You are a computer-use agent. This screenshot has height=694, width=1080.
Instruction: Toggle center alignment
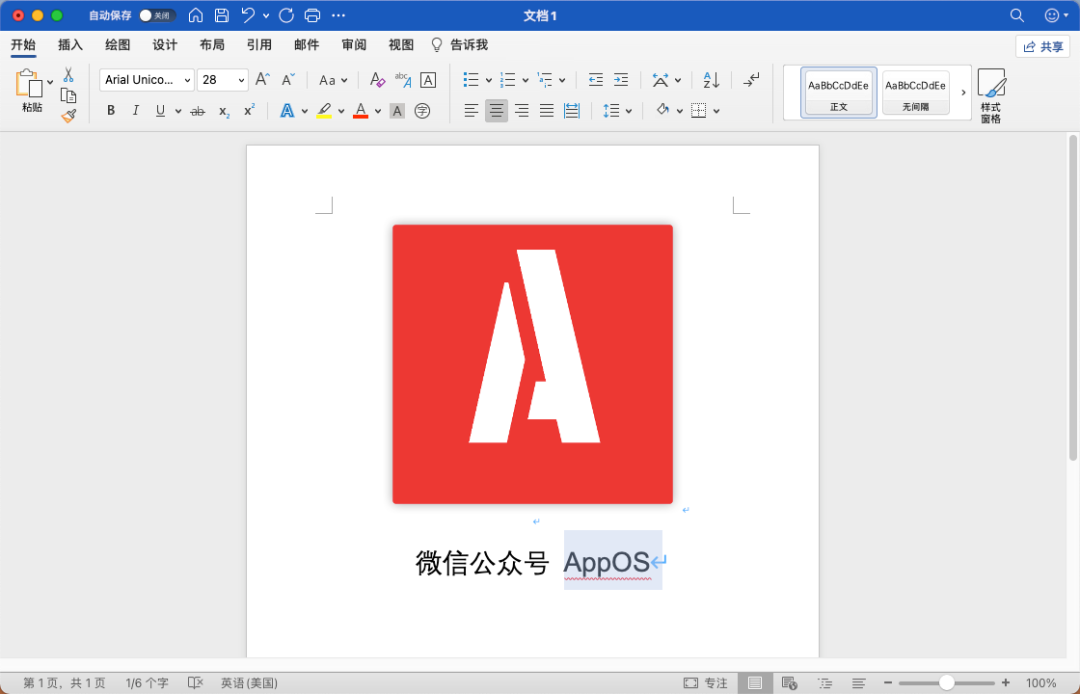pos(496,110)
